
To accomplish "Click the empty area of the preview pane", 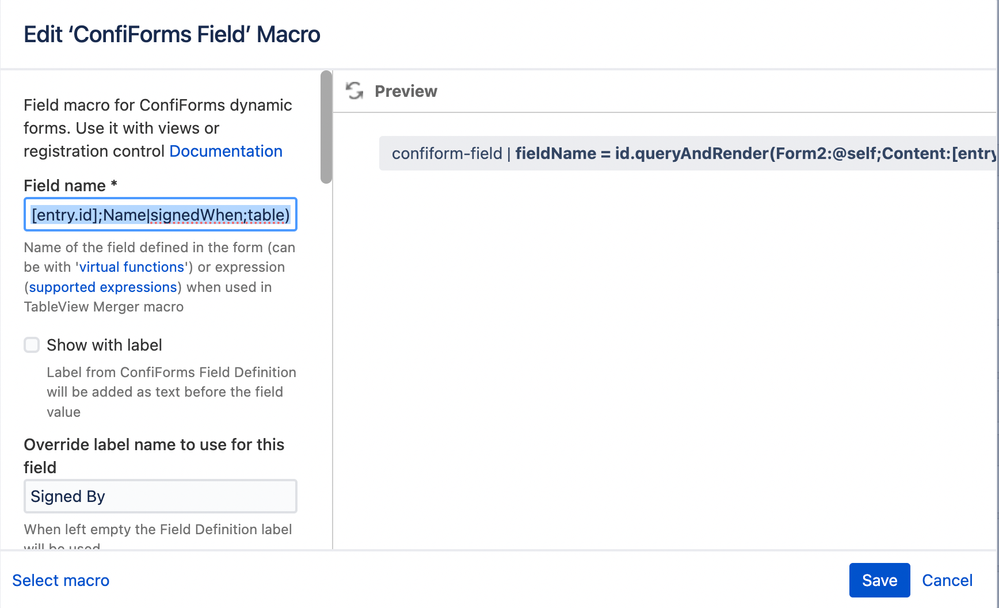I will (x=665, y=357).
